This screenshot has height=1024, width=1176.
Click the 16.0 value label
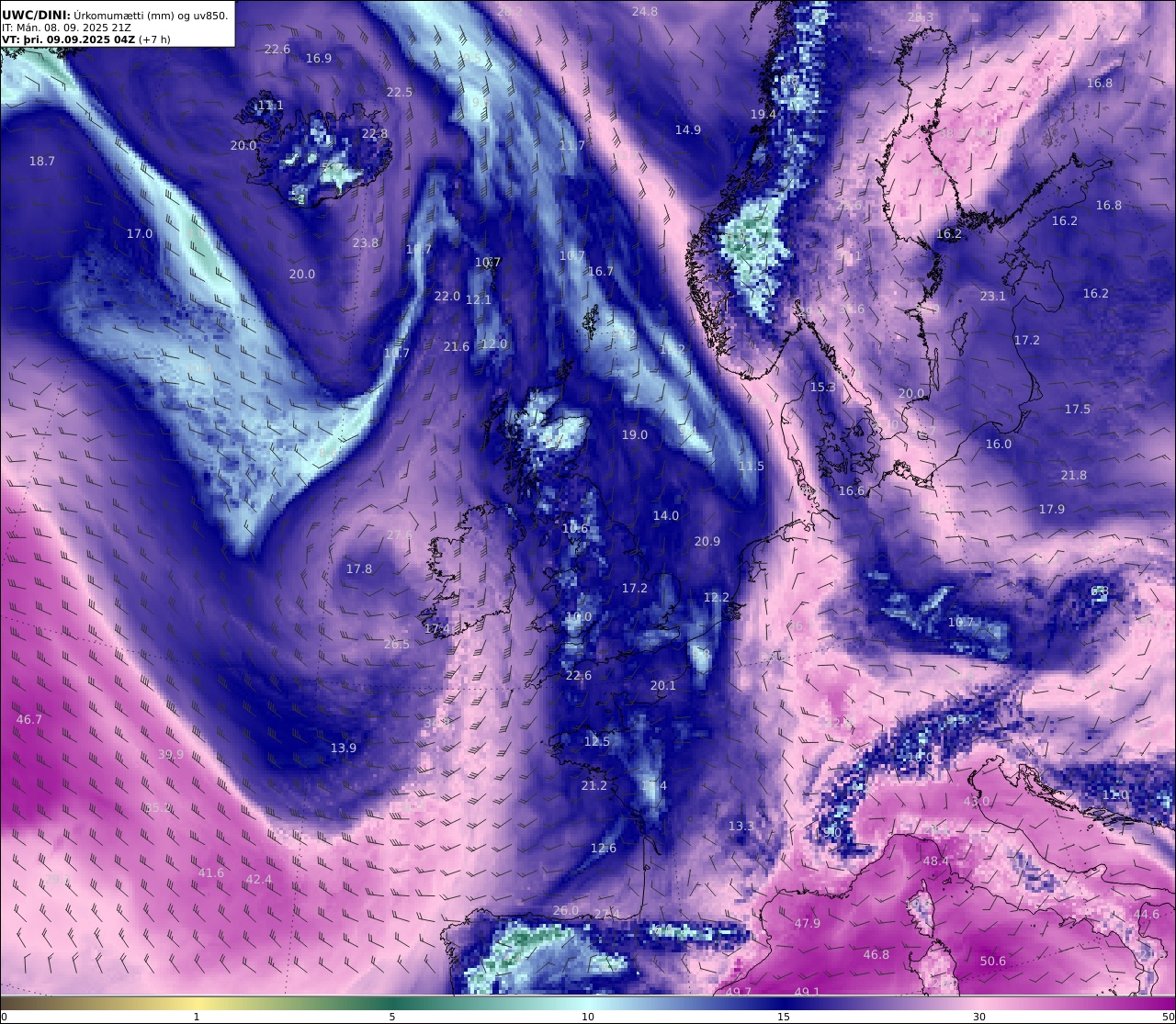tap(999, 444)
